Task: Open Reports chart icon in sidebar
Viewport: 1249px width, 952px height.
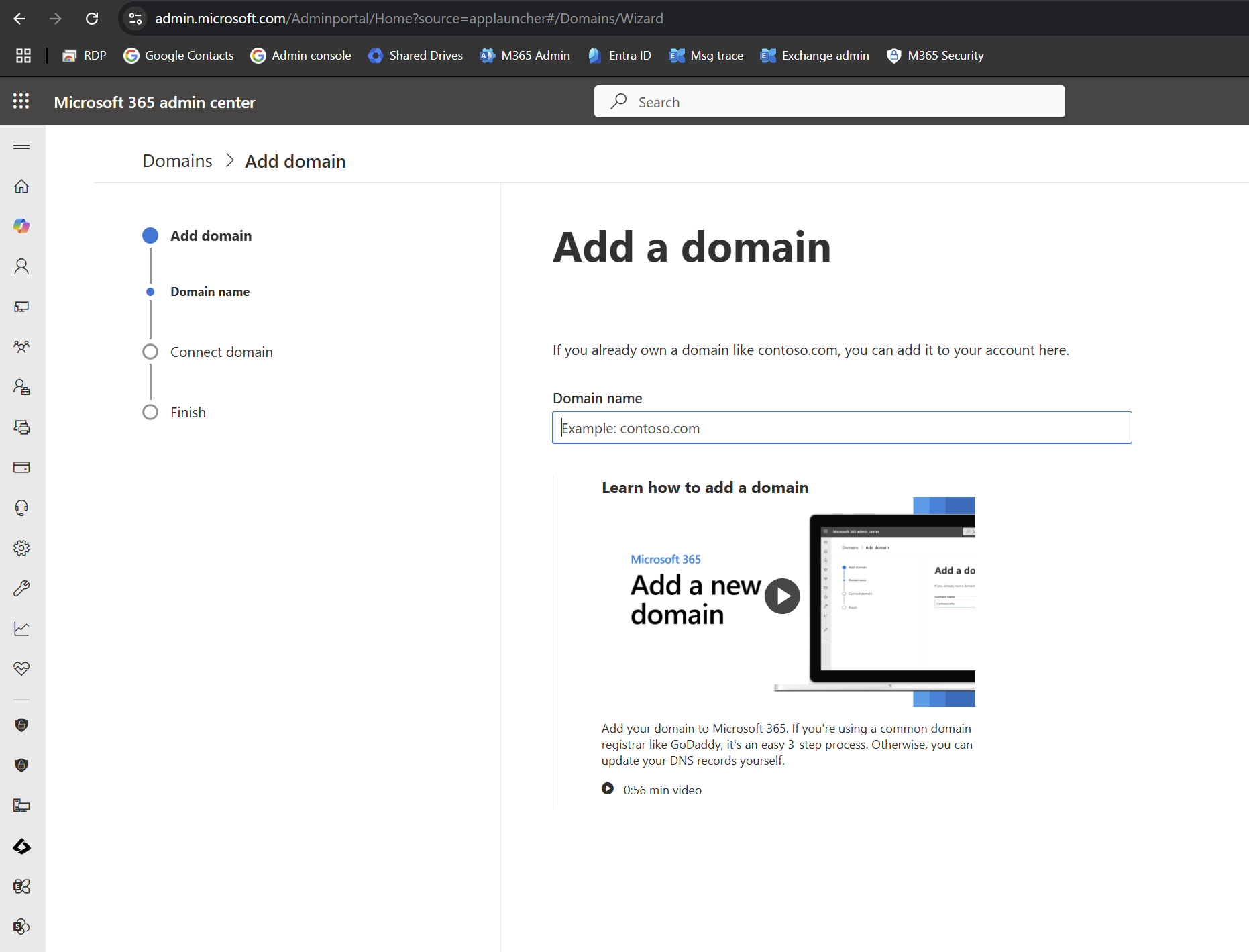Action: tap(21, 629)
